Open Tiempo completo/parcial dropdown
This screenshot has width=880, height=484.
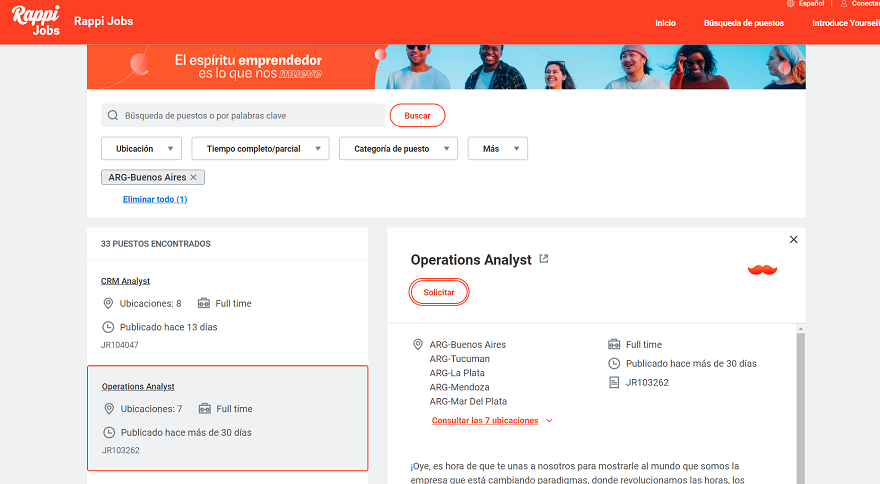(260, 149)
